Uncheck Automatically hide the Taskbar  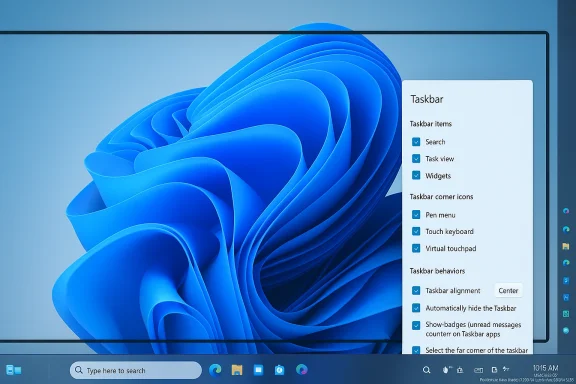click(x=416, y=308)
